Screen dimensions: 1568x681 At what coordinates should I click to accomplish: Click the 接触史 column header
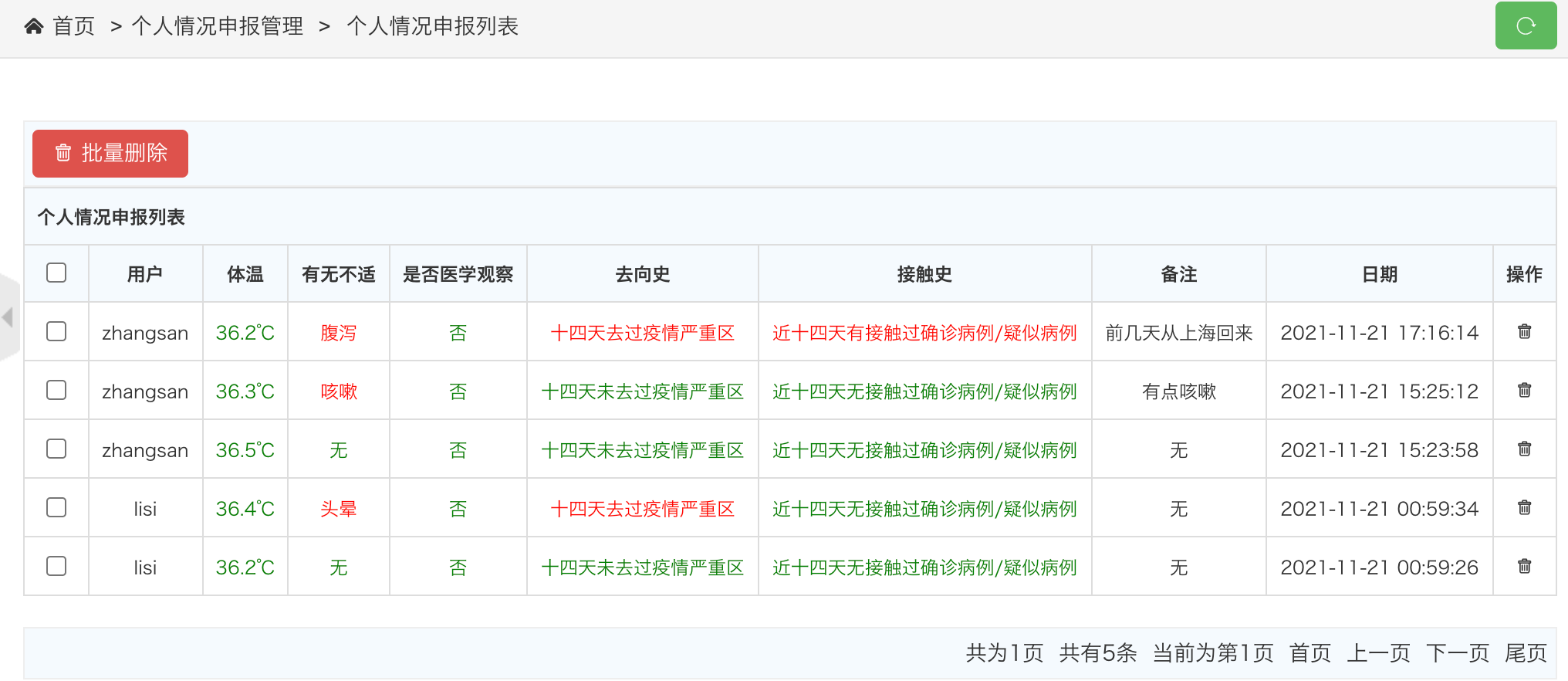(x=924, y=274)
